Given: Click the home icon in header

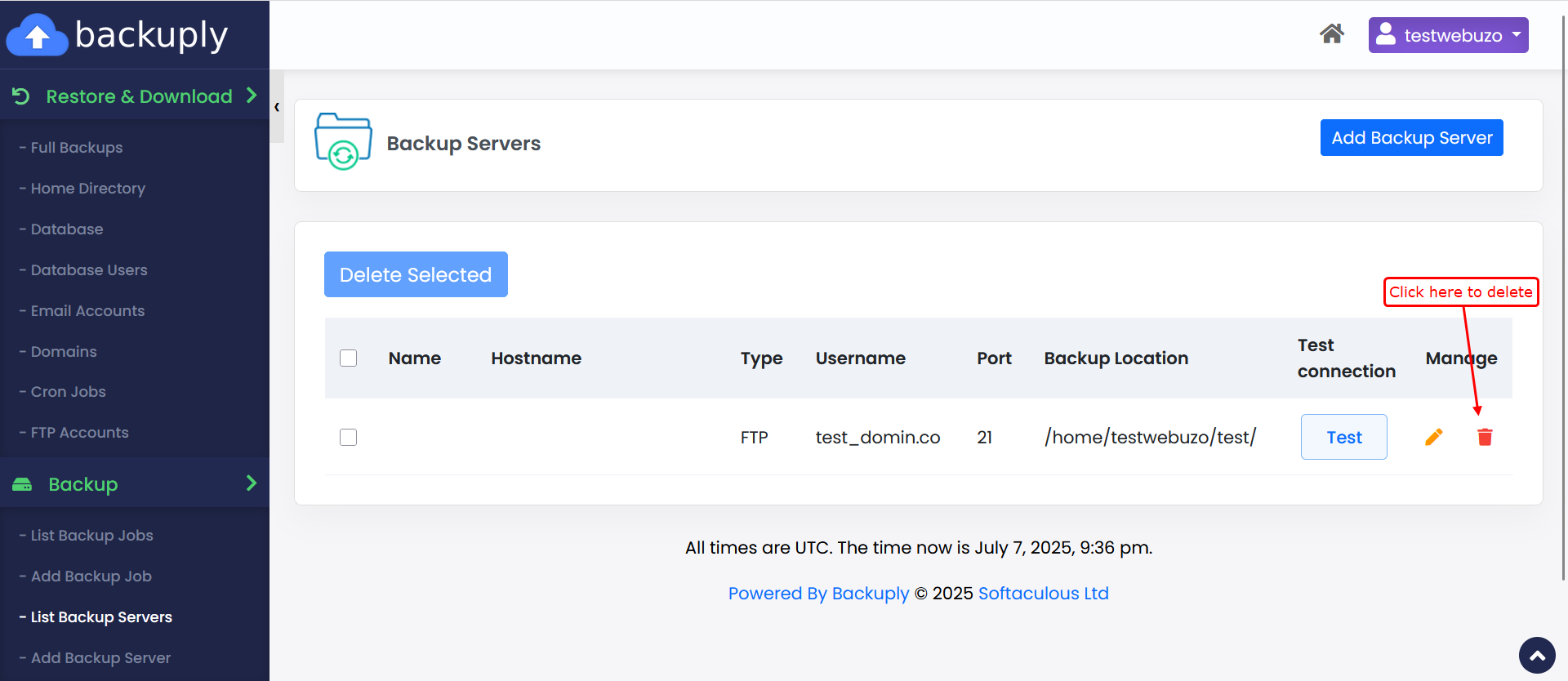Looking at the screenshot, I should pos(1331,34).
